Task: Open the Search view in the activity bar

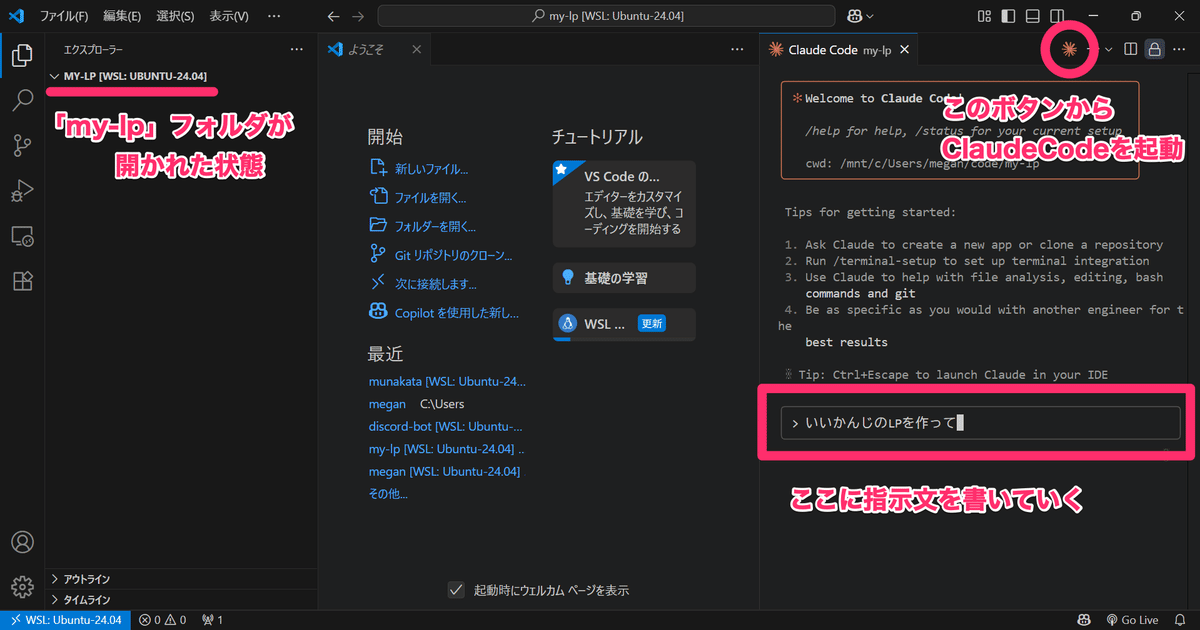Action: (22, 100)
